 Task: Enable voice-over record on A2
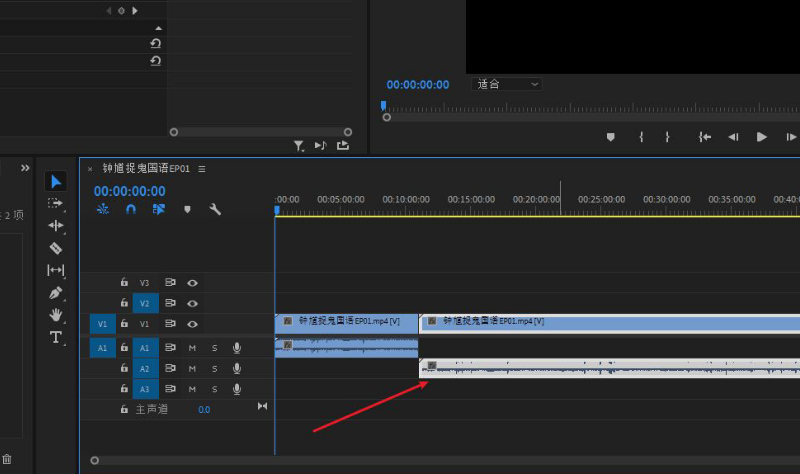[237, 368]
